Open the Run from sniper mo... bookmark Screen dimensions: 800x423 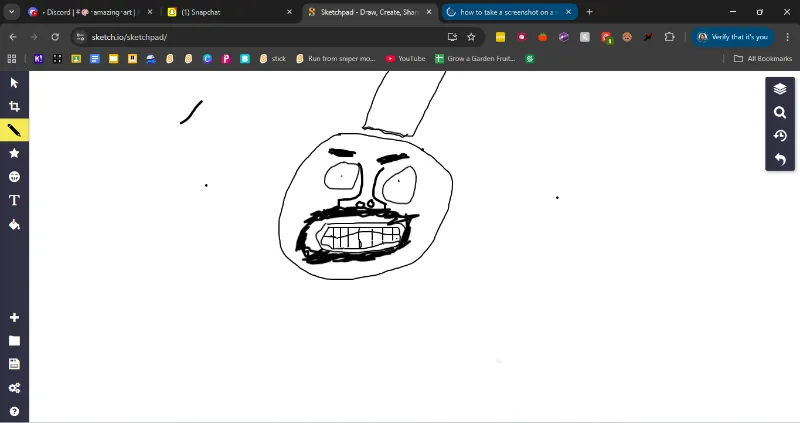pyautogui.click(x=336, y=59)
